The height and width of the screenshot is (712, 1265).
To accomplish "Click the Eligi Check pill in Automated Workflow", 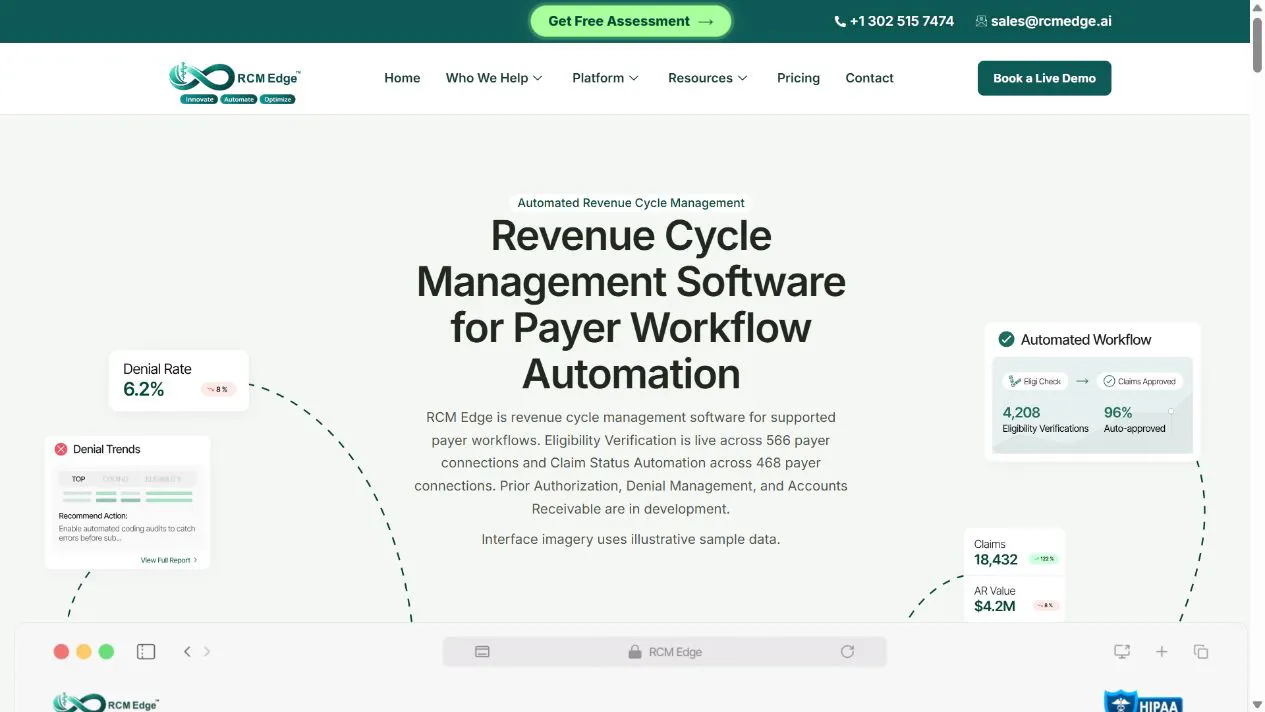I will (1035, 381).
